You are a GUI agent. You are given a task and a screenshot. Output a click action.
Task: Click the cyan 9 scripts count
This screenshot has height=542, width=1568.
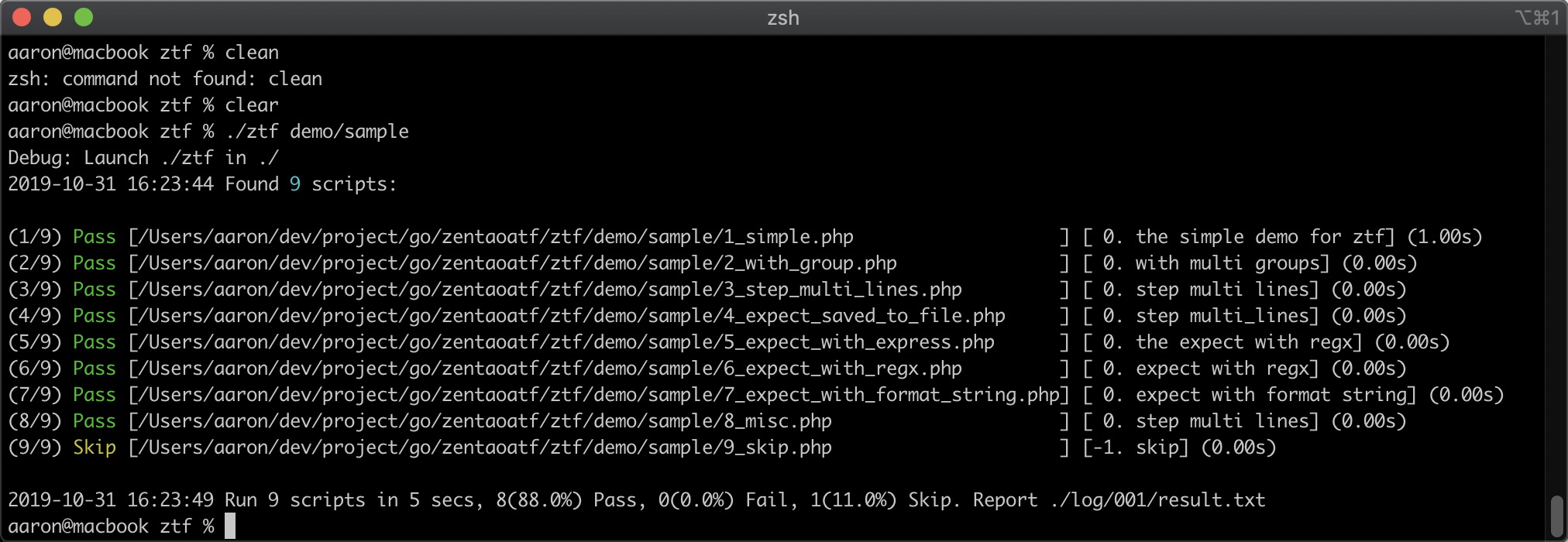(x=295, y=184)
